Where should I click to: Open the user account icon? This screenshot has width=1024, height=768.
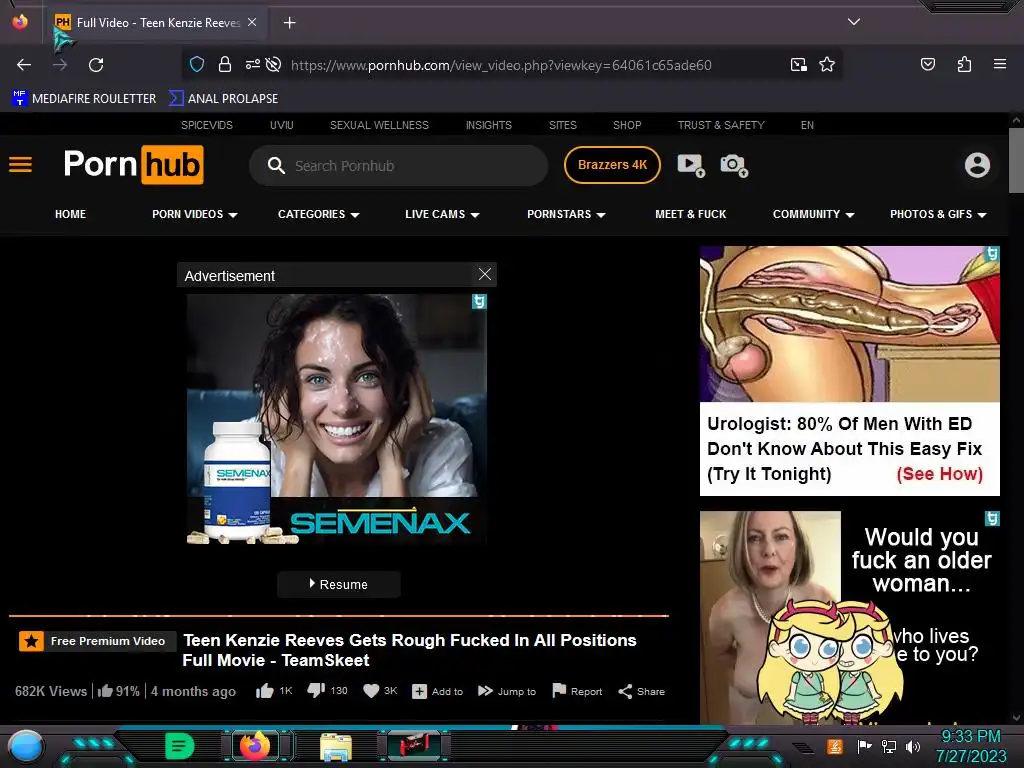click(978, 165)
